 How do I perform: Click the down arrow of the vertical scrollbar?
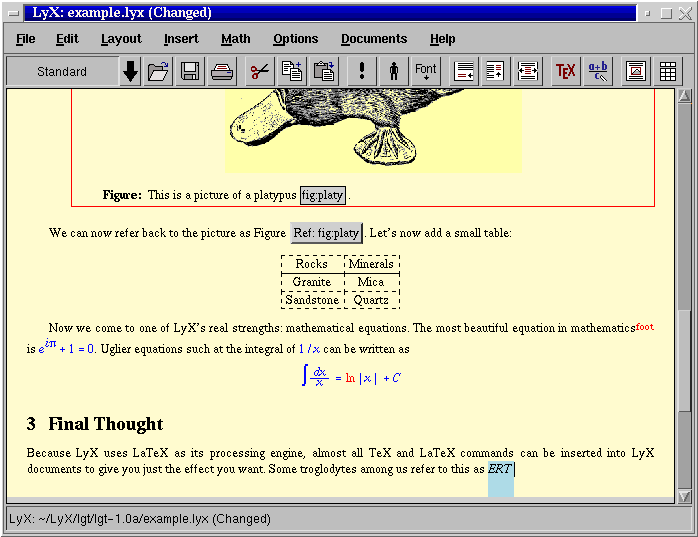pyautogui.click(x=685, y=496)
